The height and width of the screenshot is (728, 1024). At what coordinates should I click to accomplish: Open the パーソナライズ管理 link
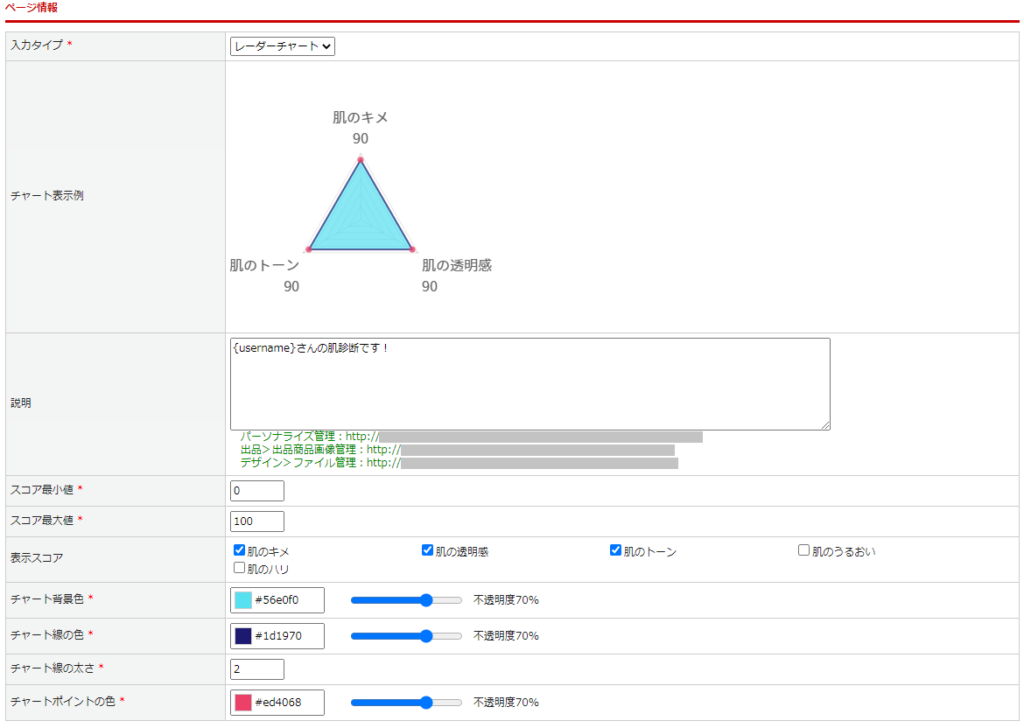(x=472, y=437)
